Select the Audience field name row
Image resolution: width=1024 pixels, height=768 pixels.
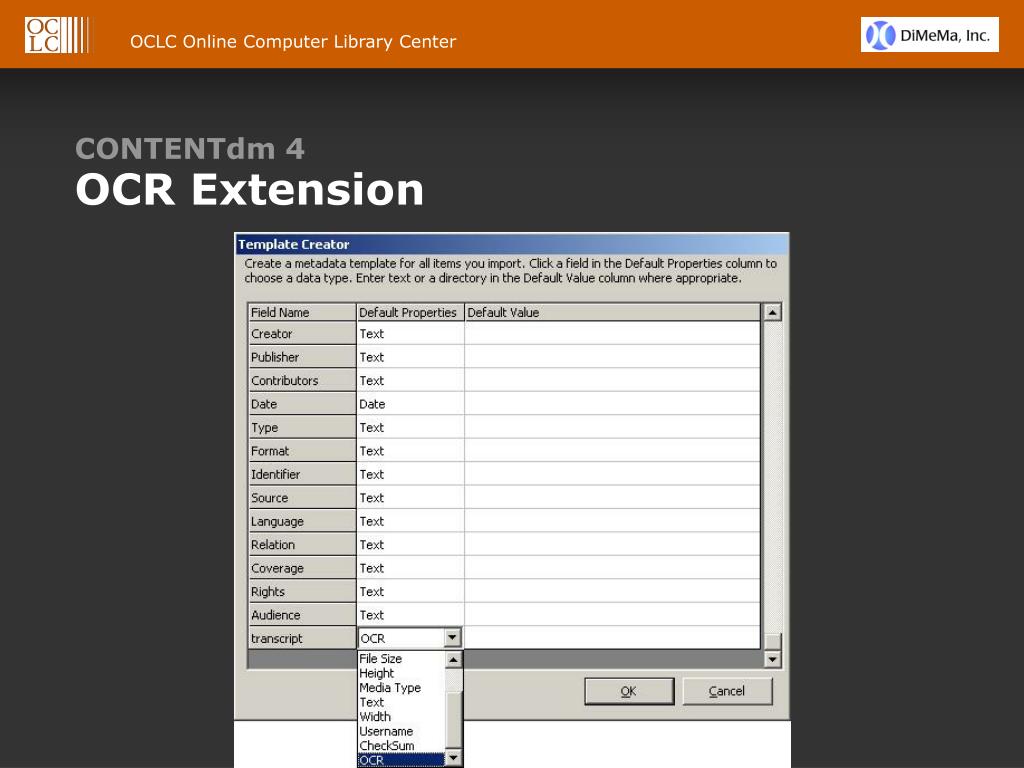(x=302, y=615)
